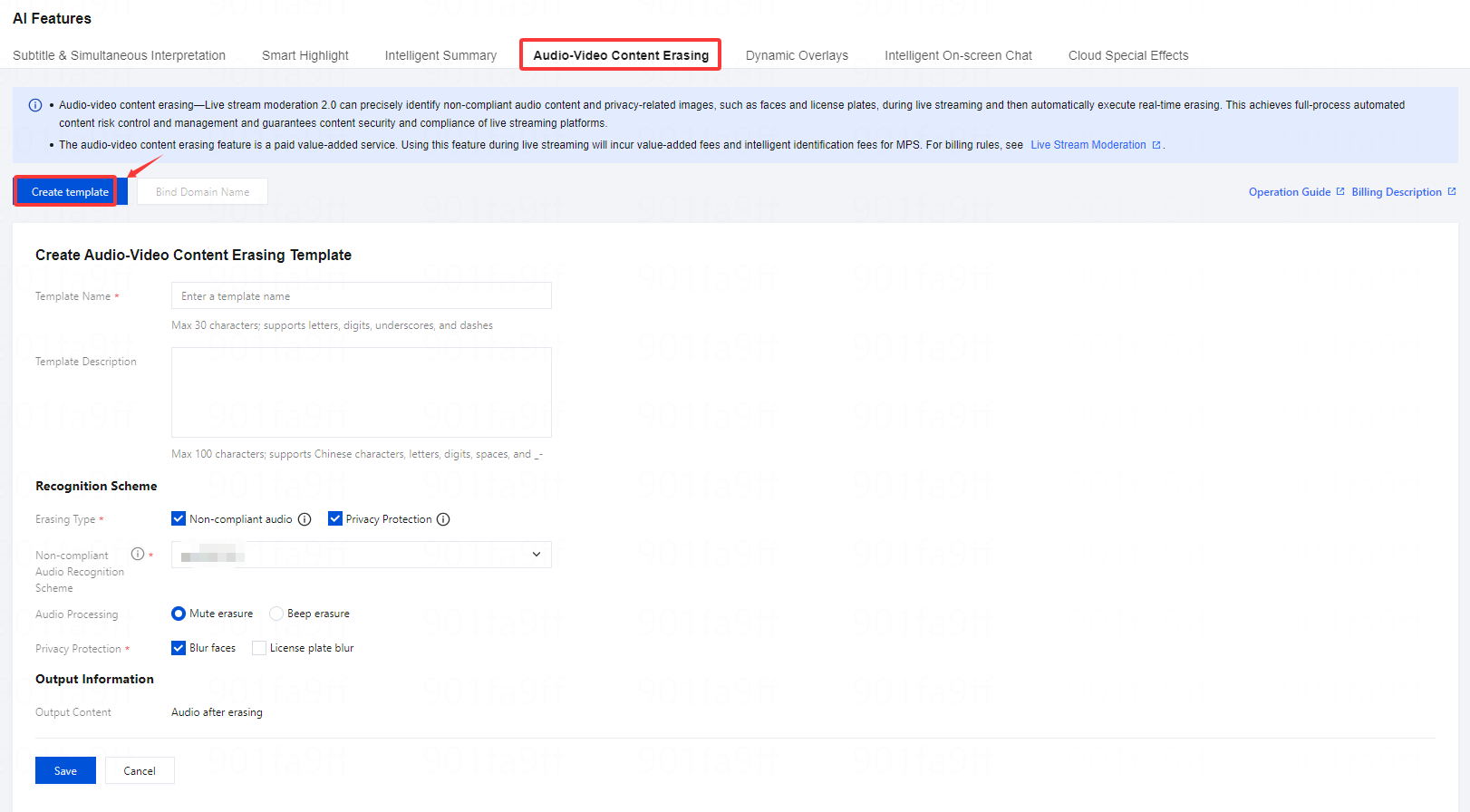1470x812 pixels.
Task: Open the Live Stream Moderation link
Action: [x=1088, y=145]
